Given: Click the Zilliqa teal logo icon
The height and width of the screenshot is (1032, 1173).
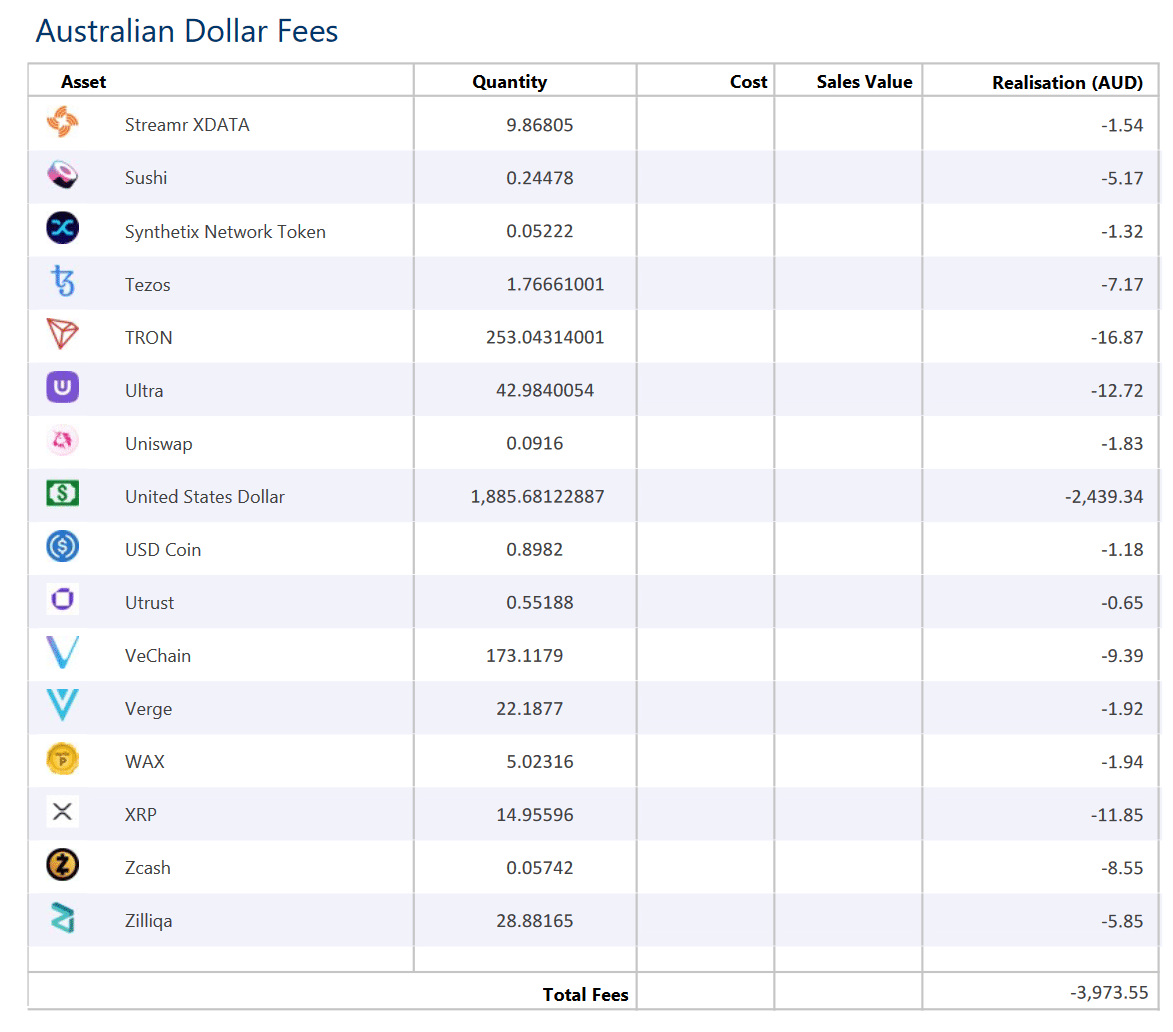Looking at the screenshot, I should 63,918.
